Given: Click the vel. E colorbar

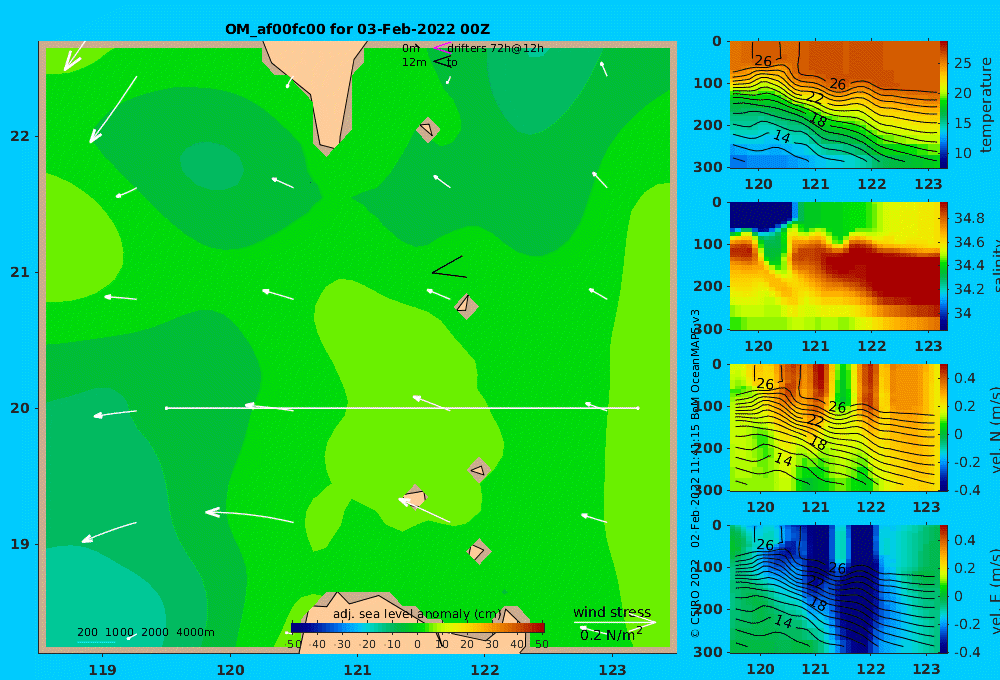Looking at the screenshot, I should click(943, 589).
